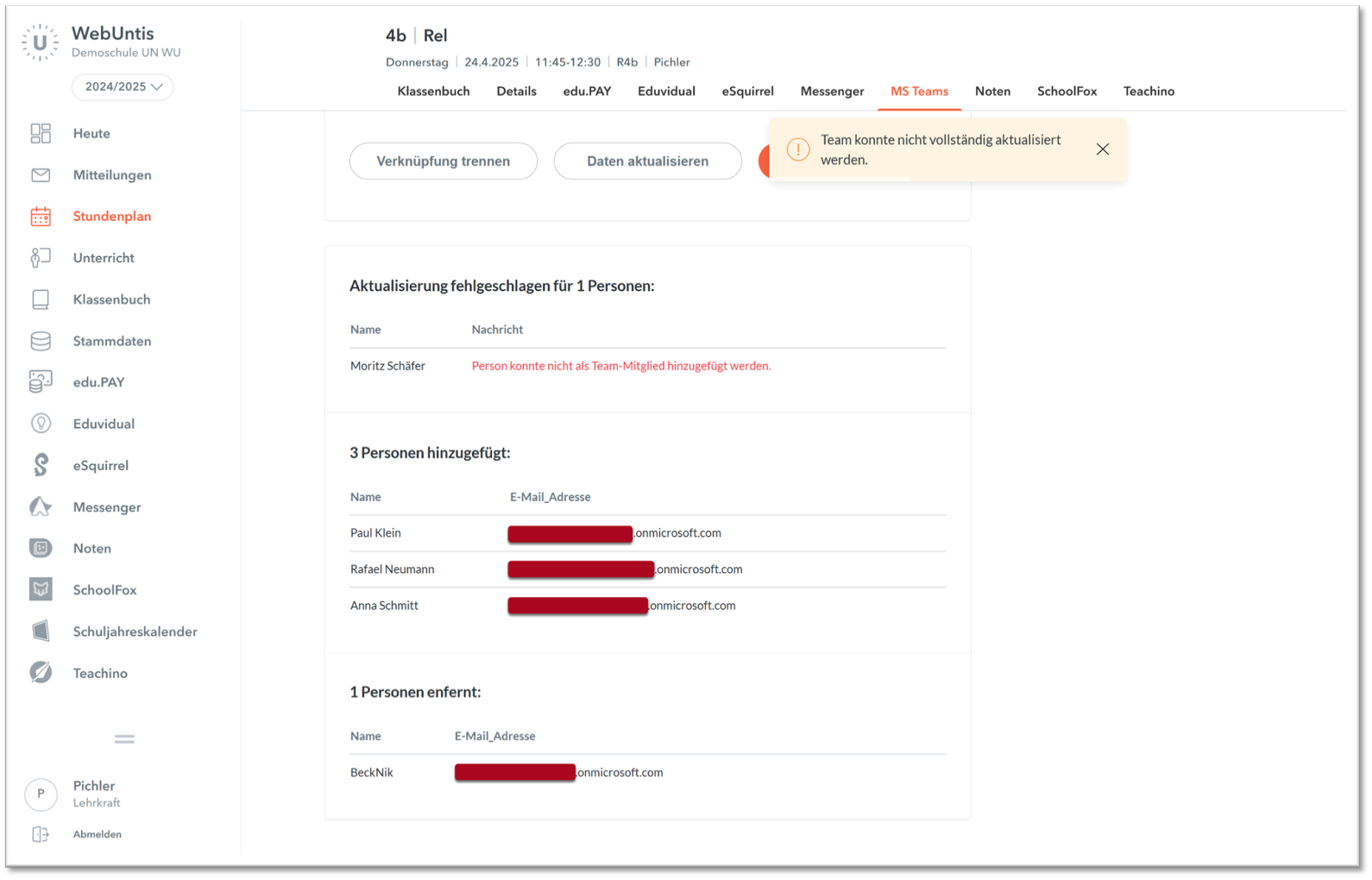
Task: Click the Klassenbuch book icon in sidebar
Action: 41,299
